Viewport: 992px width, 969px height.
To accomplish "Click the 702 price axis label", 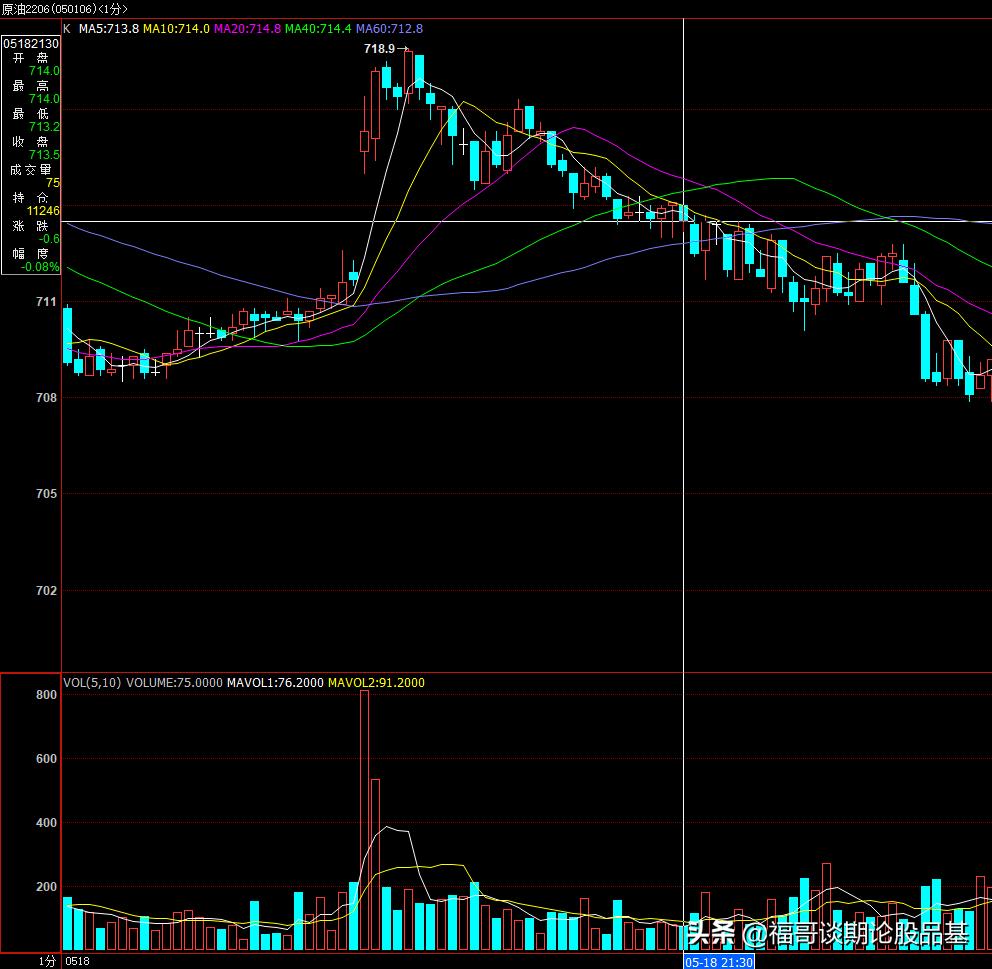I will pyautogui.click(x=46, y=591).
